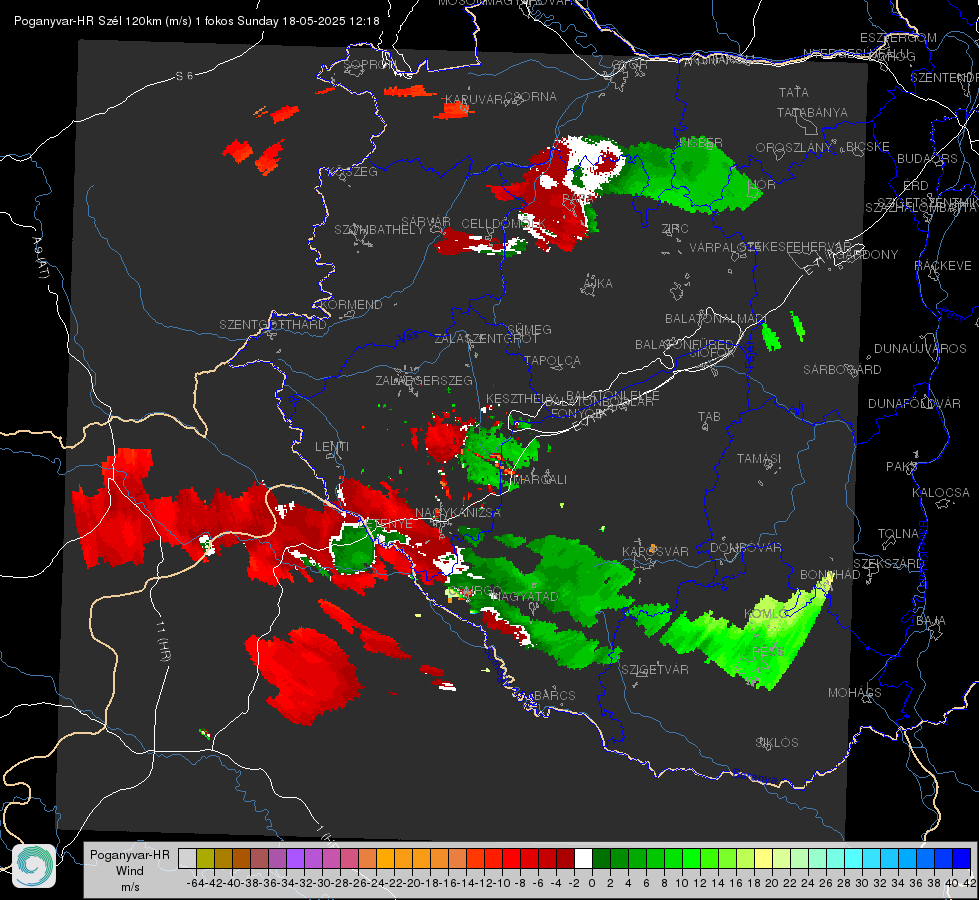
Task: Click the DOMBÓVÁR city label
Action: click(745, 548)
